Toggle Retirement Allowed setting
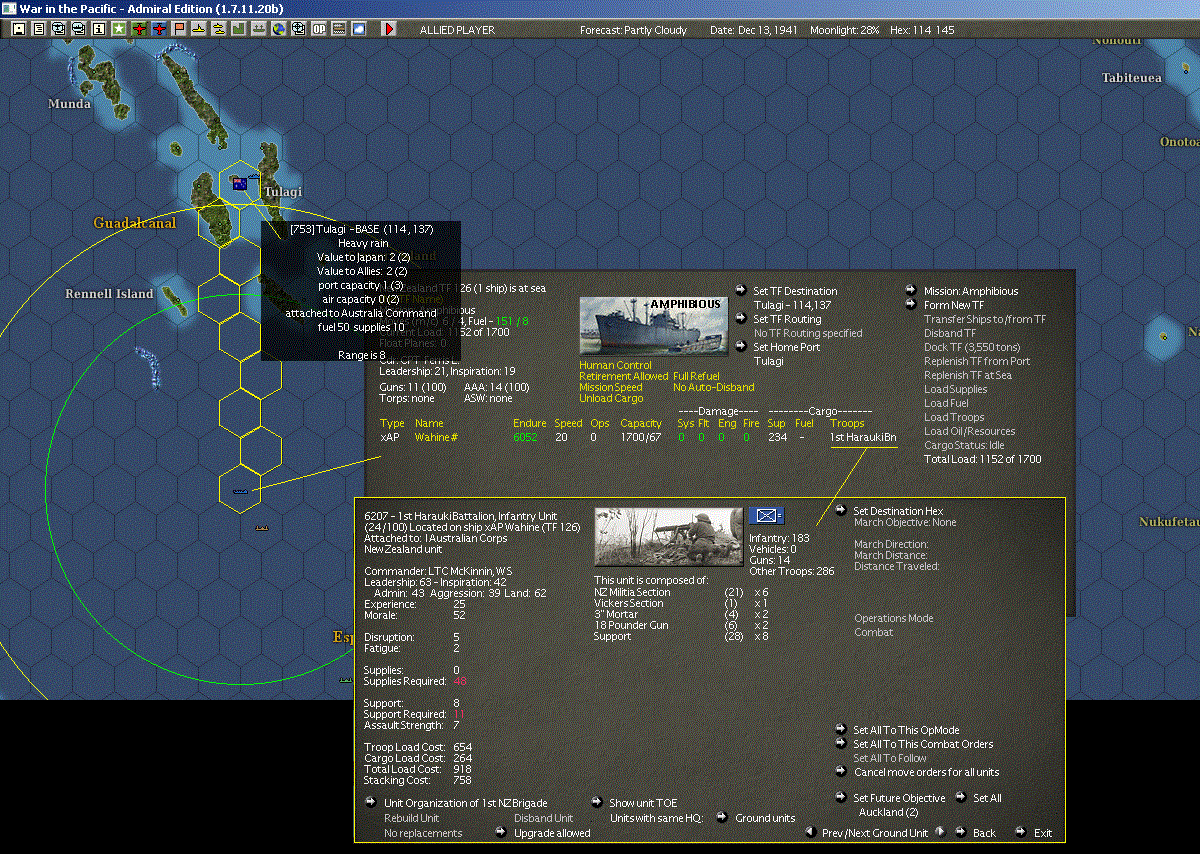Screen dimensions: 1200x854 (624, 376)
